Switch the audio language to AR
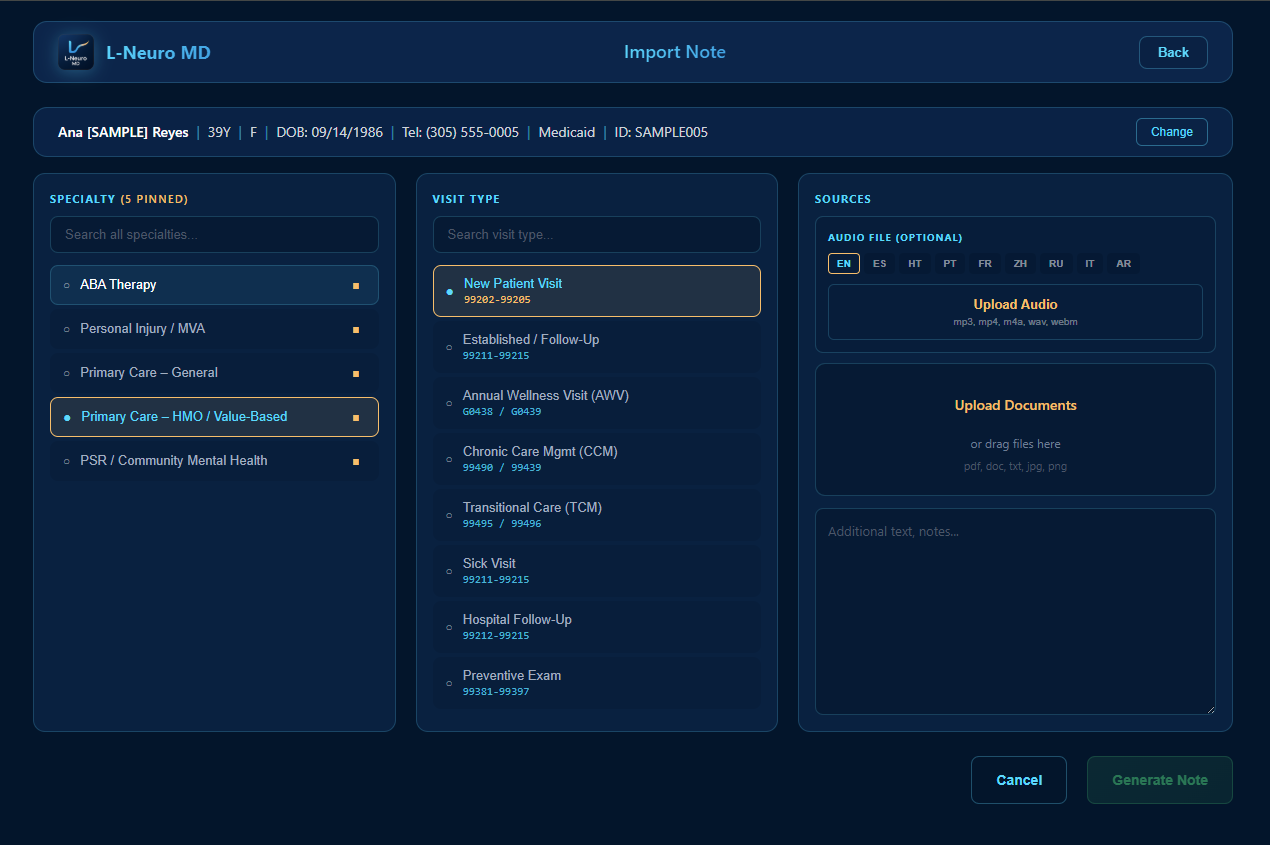 coord(1123,263)
